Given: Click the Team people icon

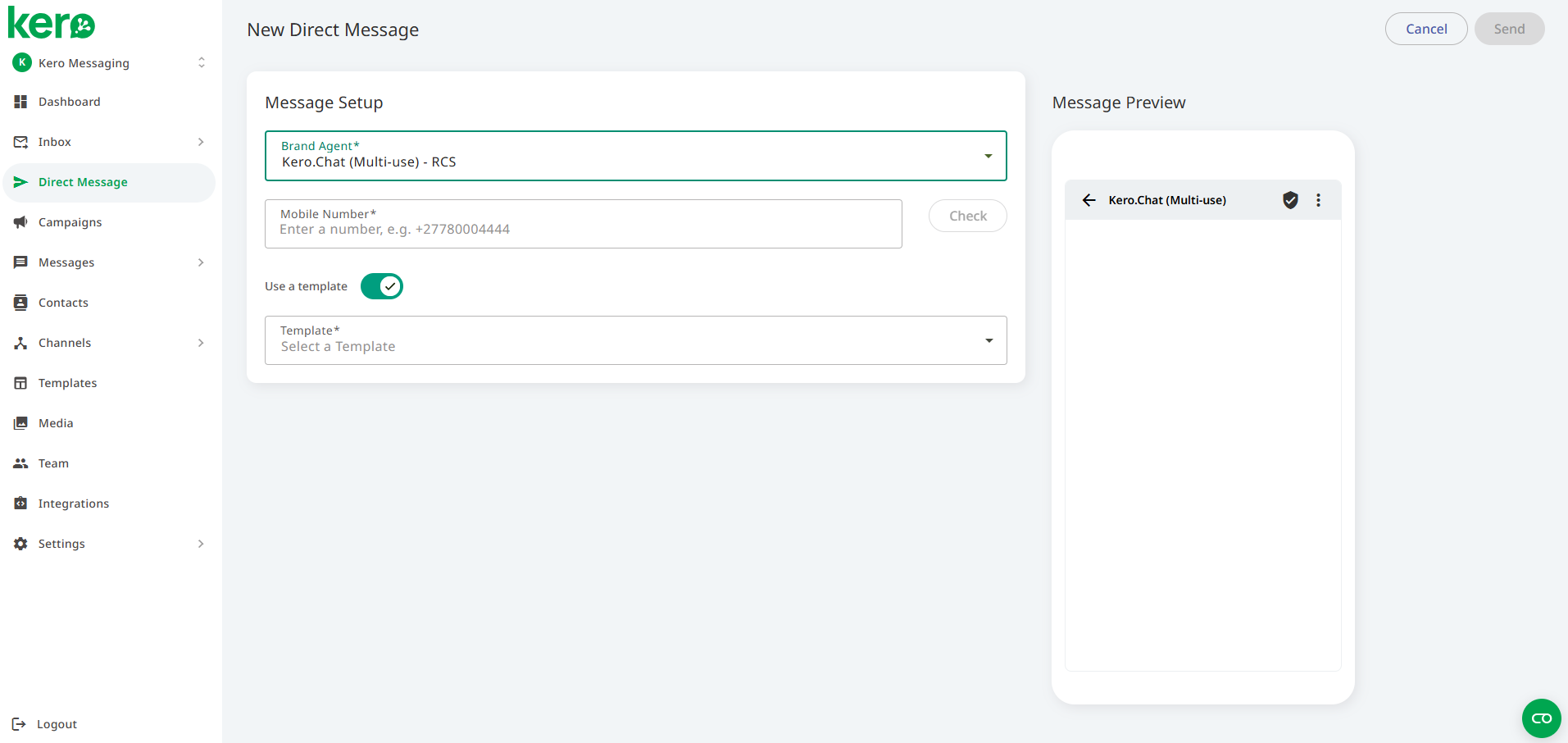Looking at the screenshot, I should point(20,463).
